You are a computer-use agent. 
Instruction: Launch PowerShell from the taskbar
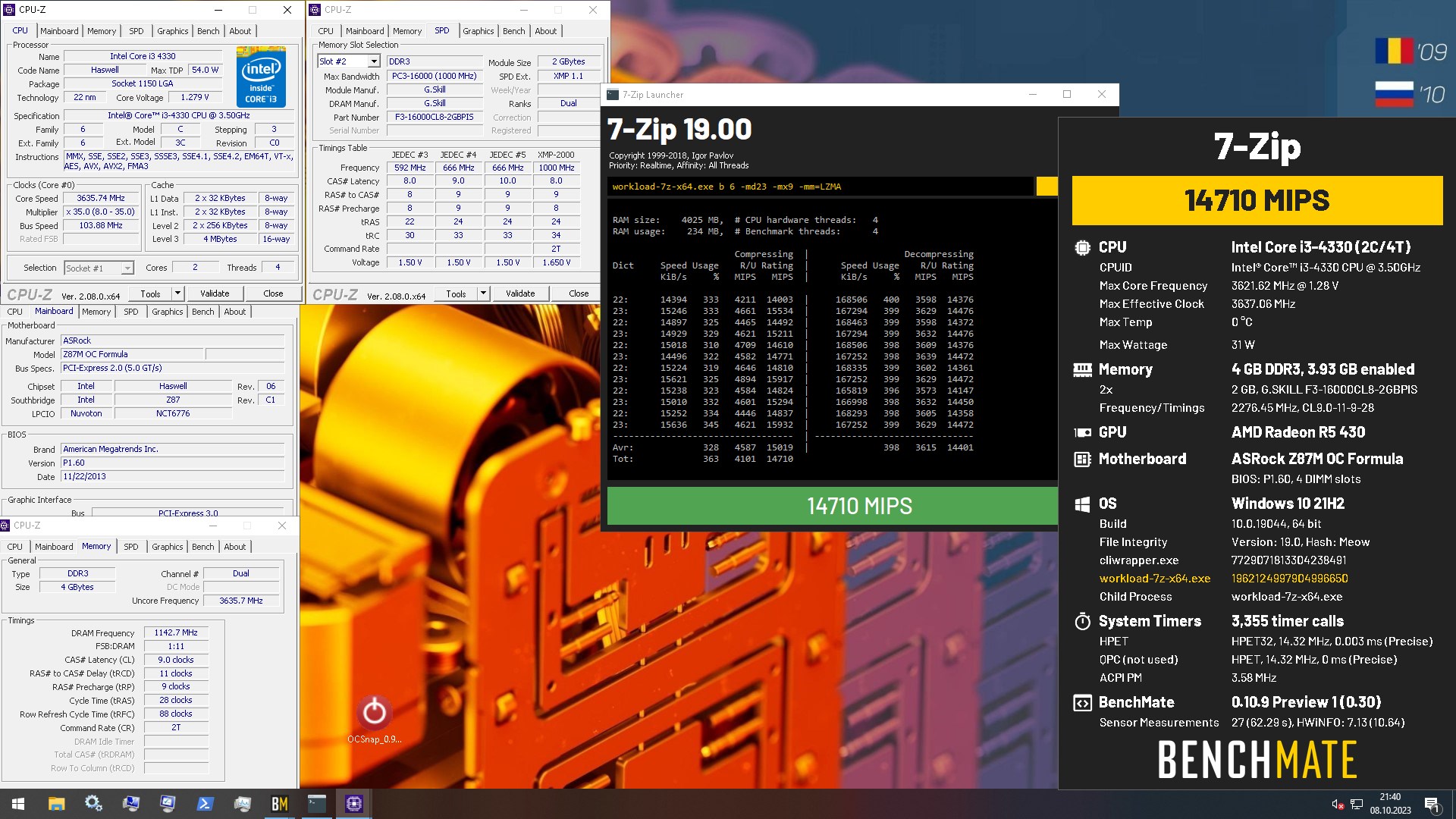click(205, 804)
